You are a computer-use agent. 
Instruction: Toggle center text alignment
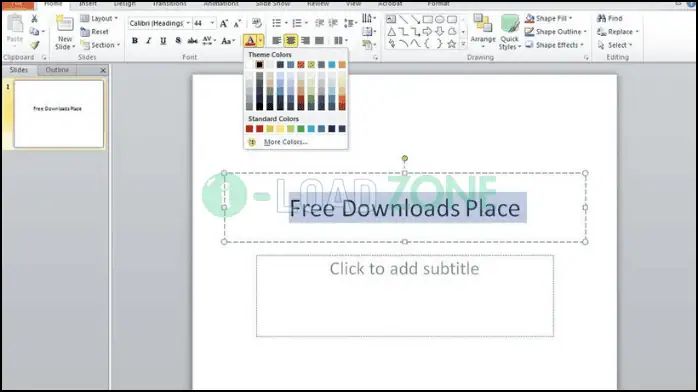point(291,40)
